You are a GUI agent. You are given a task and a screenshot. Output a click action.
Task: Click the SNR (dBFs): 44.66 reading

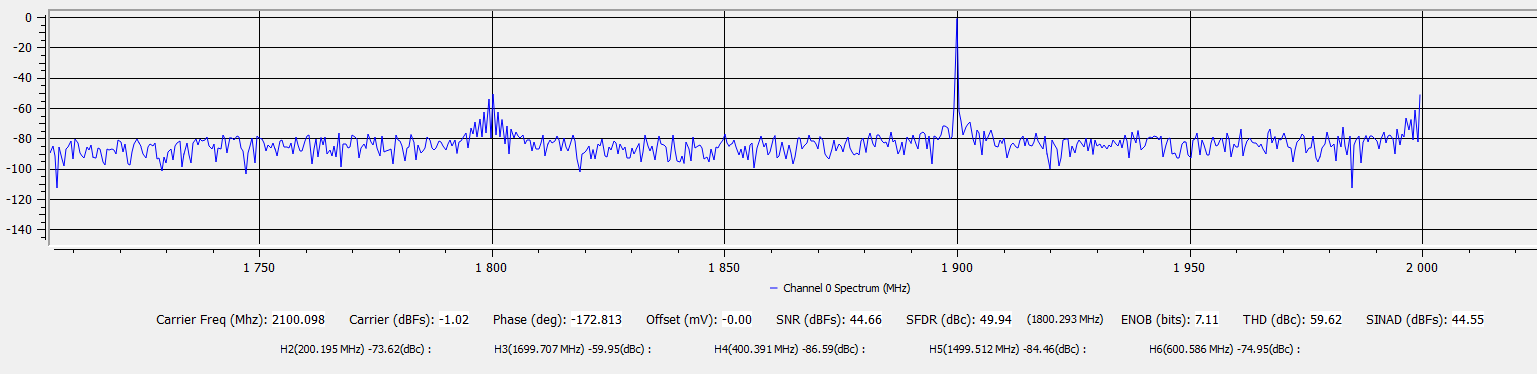tap(829, 320)
